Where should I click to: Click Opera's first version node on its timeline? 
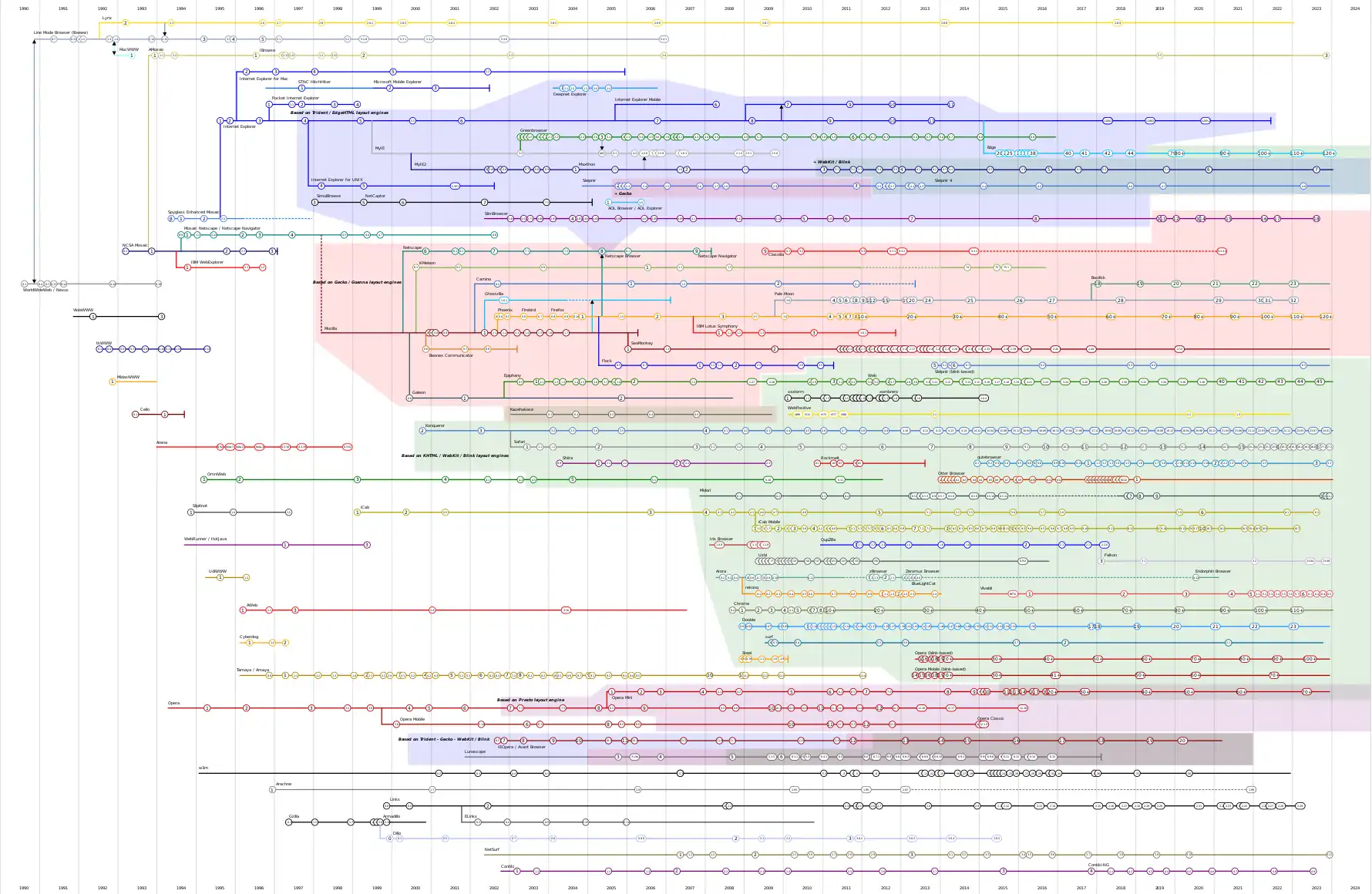(x=206, y=707)
